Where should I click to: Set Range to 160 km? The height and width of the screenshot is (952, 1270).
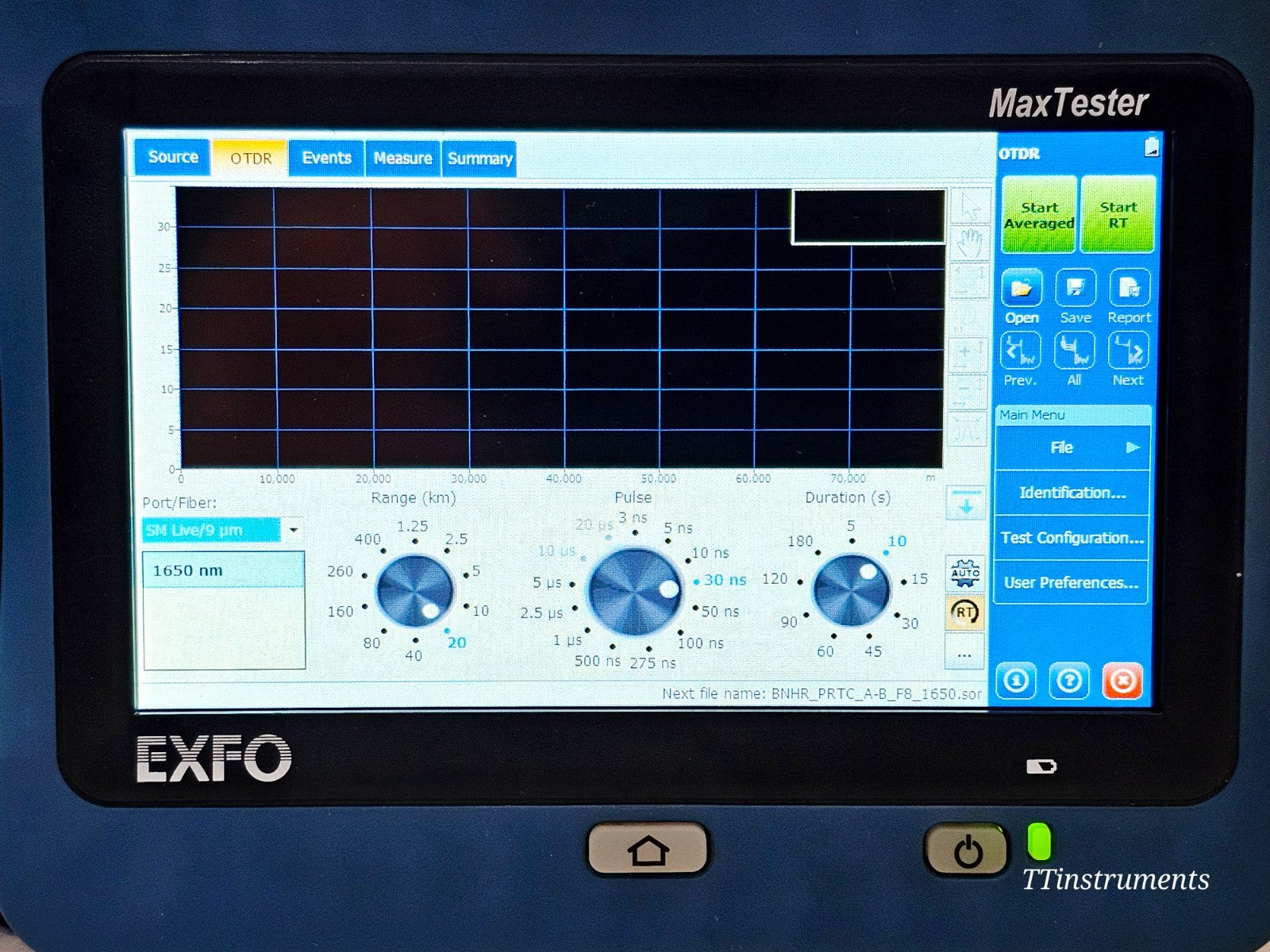tap(341, 612)
